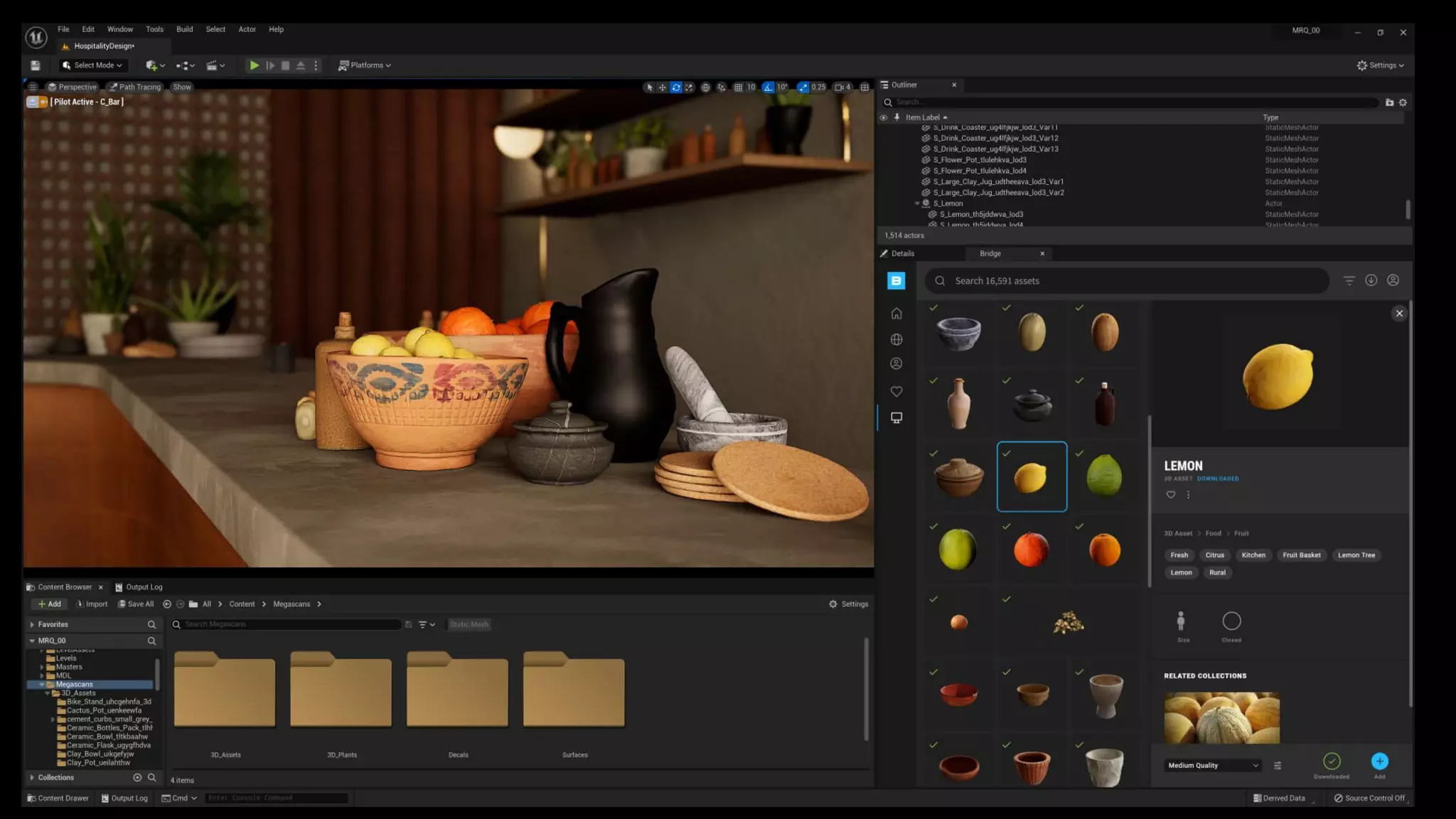Open Bridge local library monitor icon
This screenshot has height=819, width=1456.
point(896,418)
